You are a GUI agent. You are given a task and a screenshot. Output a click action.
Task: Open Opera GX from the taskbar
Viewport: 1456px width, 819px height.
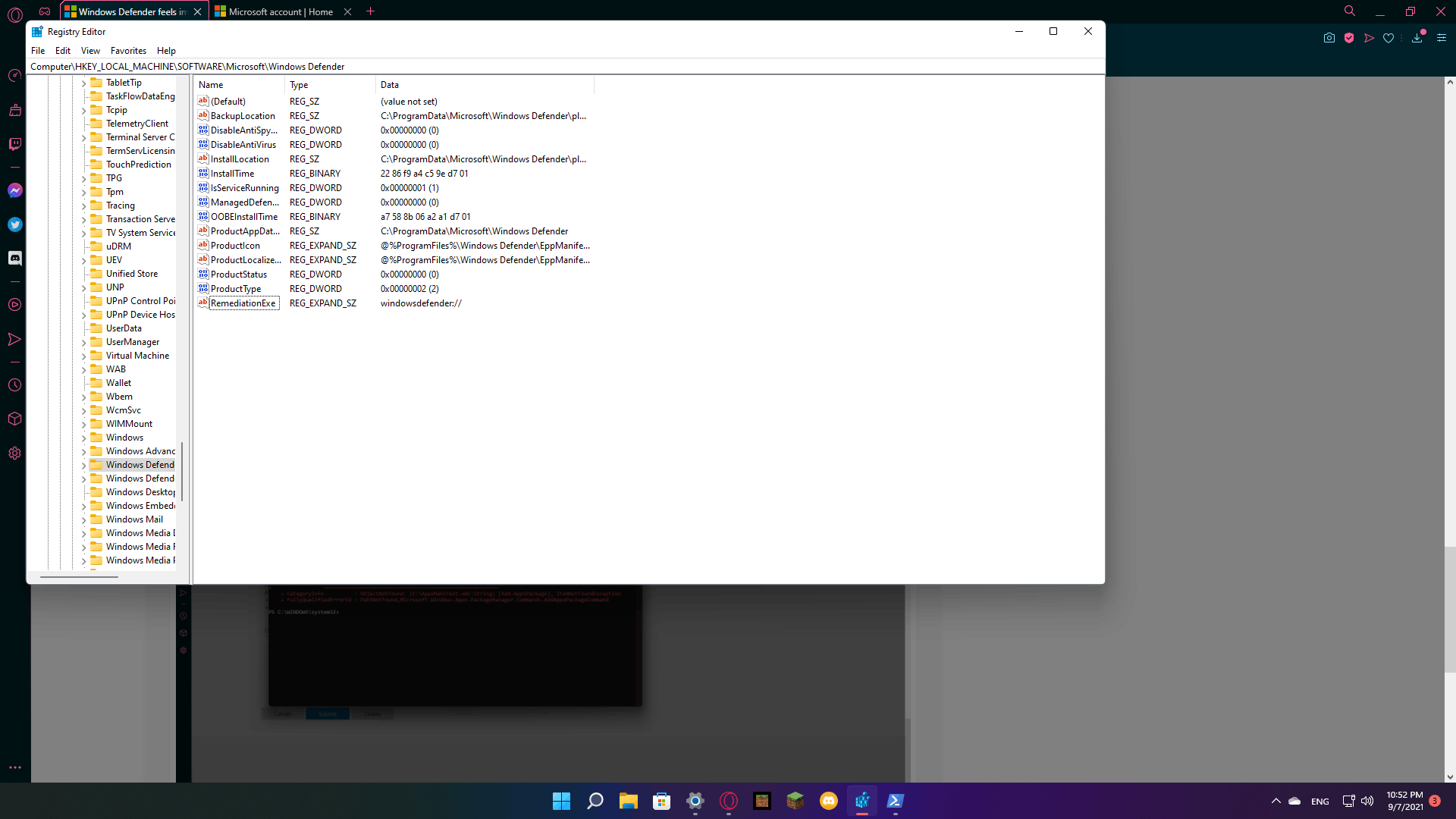(x=728, y=801)
